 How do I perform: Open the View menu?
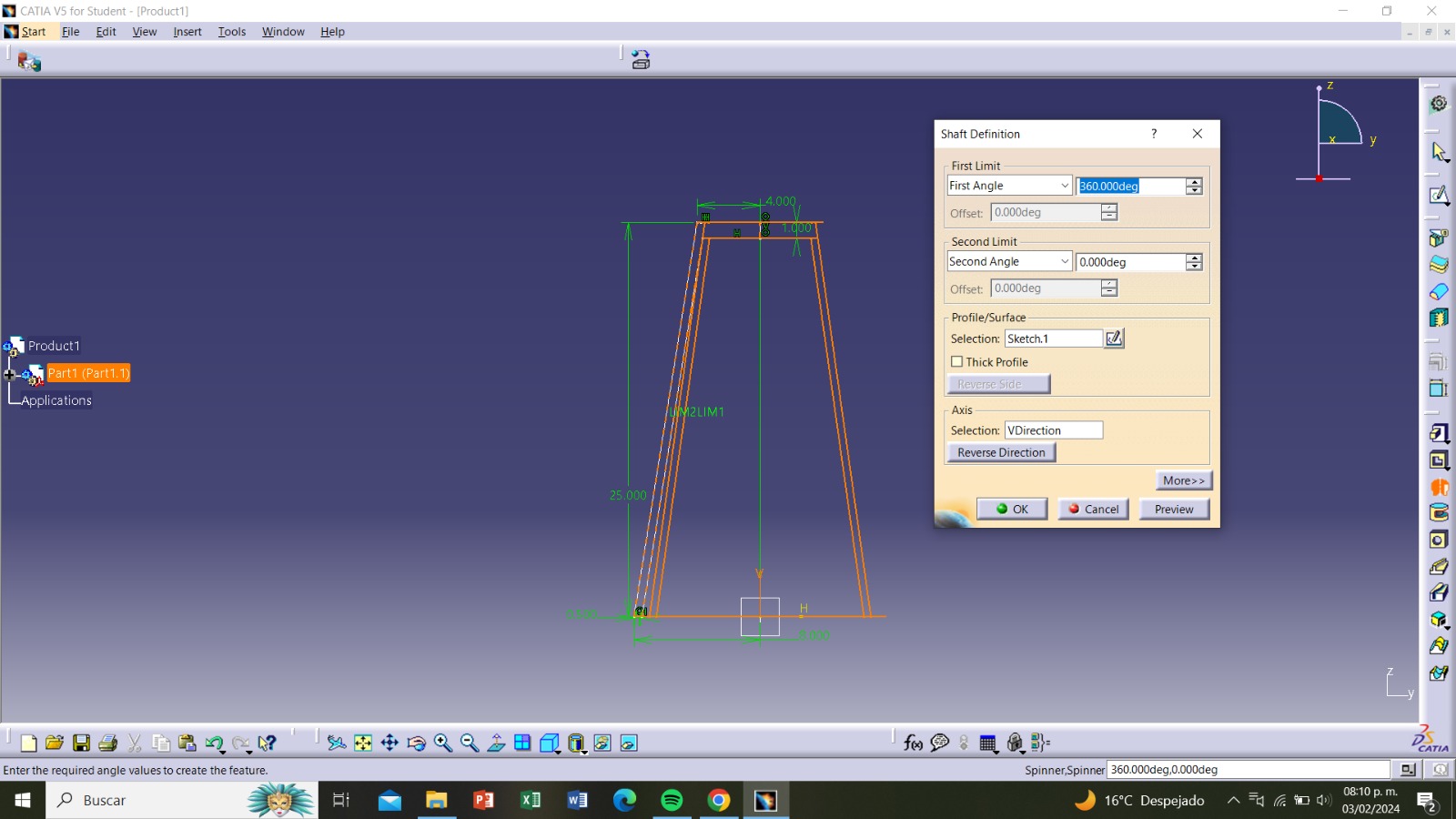[x=145, y=32]
